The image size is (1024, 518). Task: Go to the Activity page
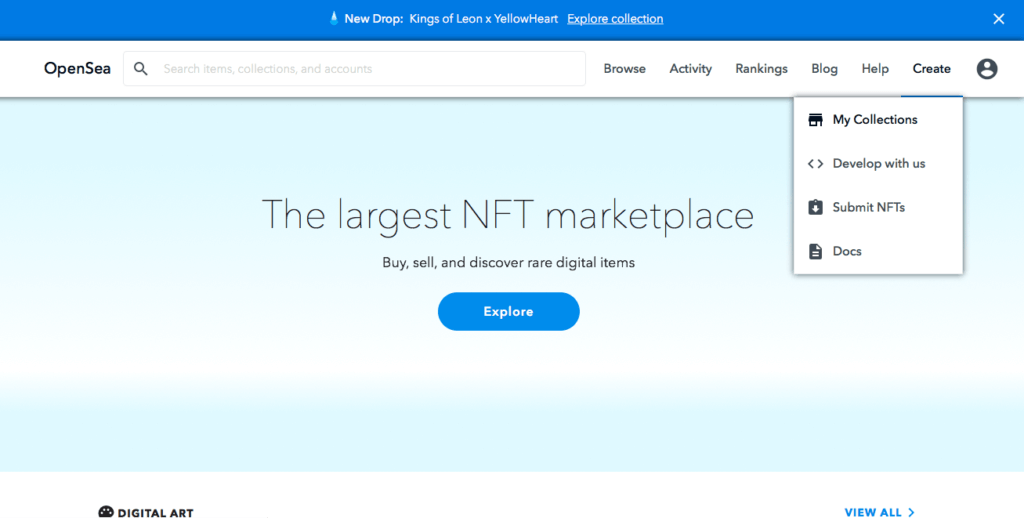tap(690, 69)
